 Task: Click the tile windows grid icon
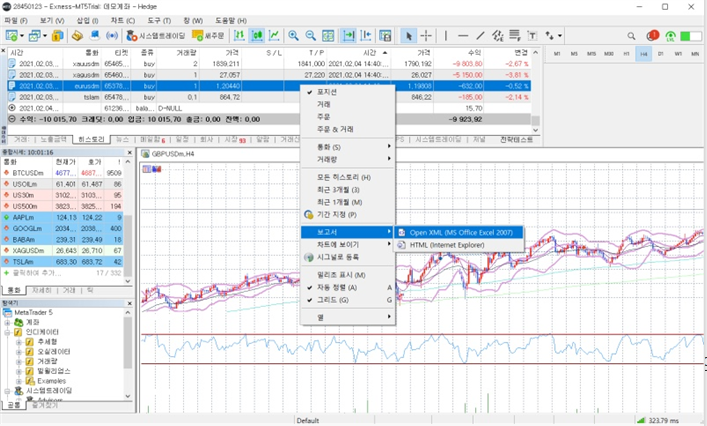tap(328, 36)
